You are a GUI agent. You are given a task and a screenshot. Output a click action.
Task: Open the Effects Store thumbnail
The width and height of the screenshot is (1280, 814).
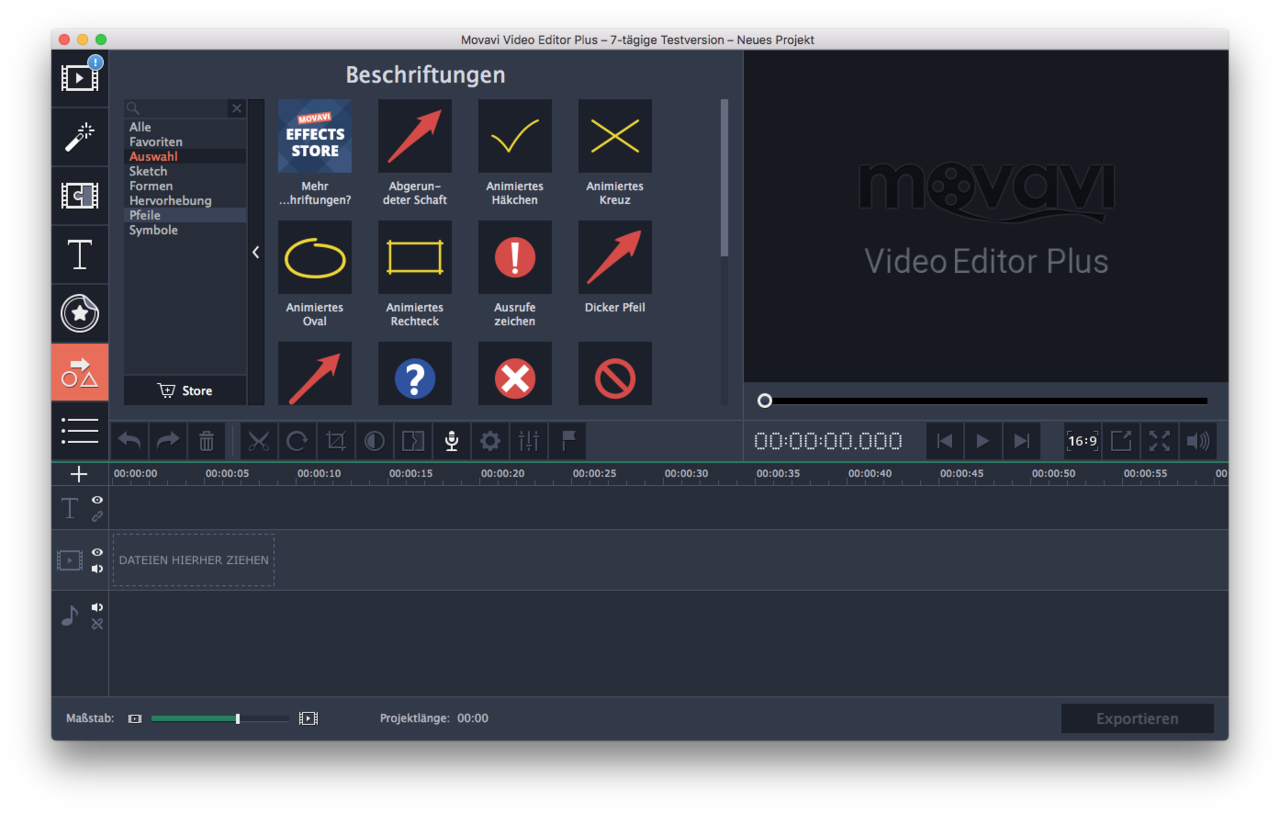315,136
